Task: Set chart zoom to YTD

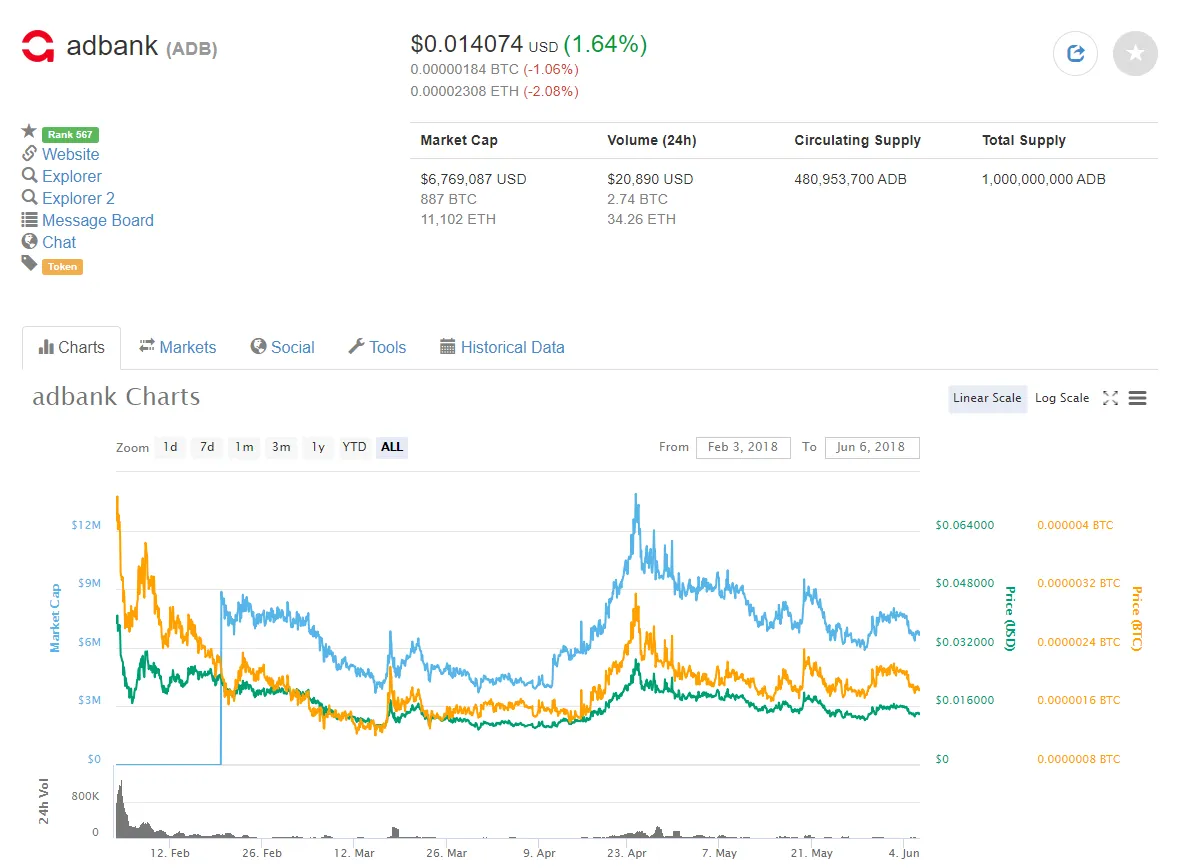Action: point(354,447)
